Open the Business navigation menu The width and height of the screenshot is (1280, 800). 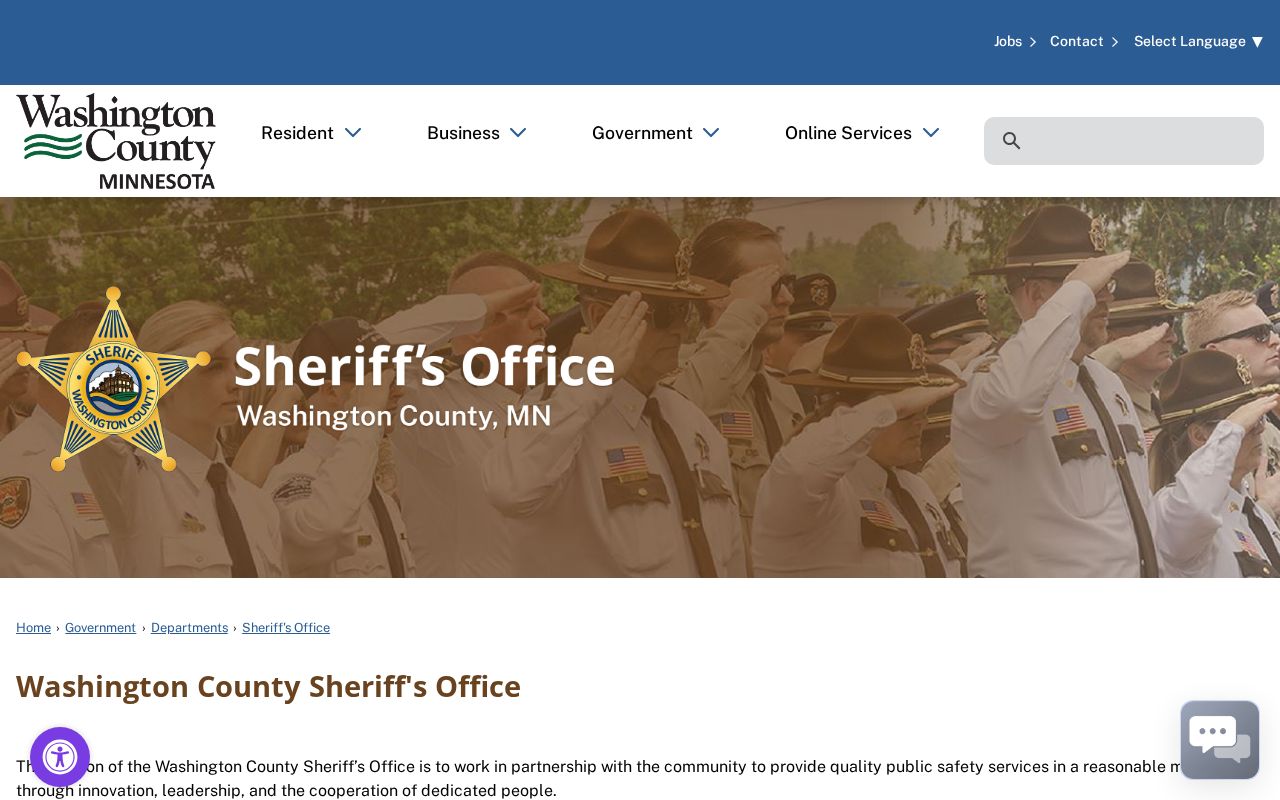[463, 133]
